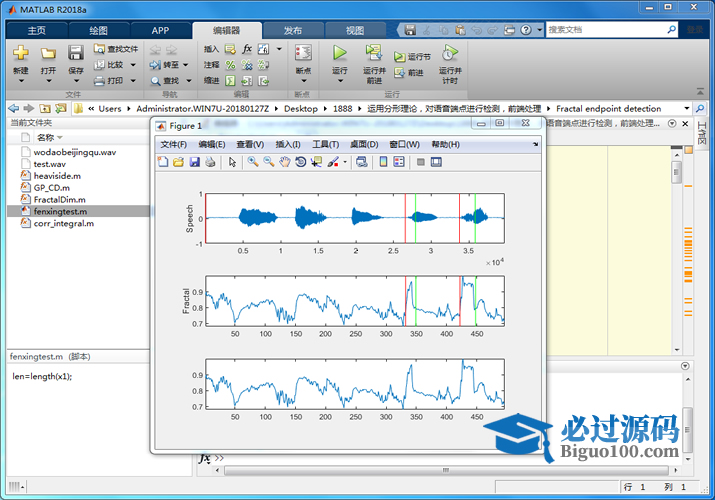Open the Breakpoints (断点) icon
Image resolution: width=715 pixels, height=500 pixels.
(303, 53)
